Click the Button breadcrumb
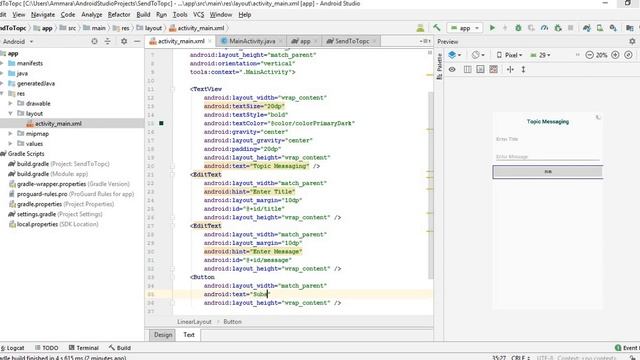Viewport: 640px width, 360px height. (233, 322)
